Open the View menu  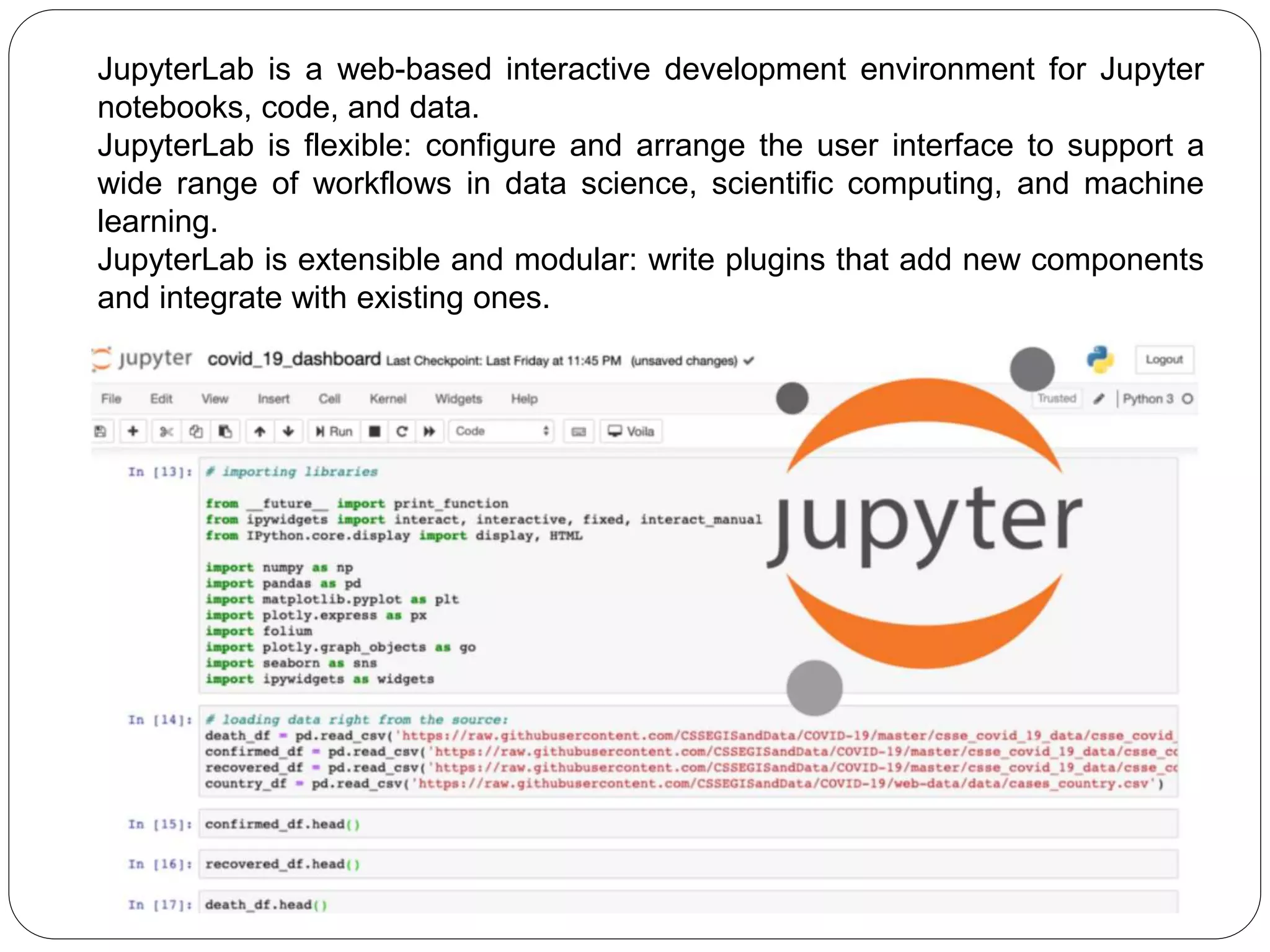click(215, 399)
